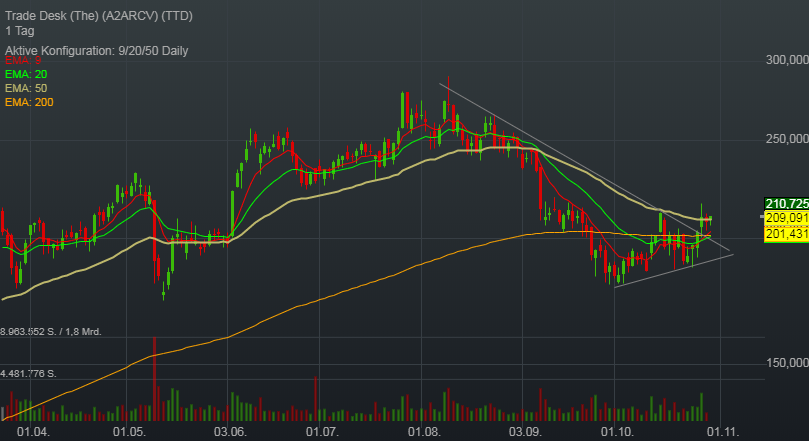Image resolution: width=809 pixels, height=441 pixels.
Task: Select the 03.06. date on the time axis
Action: [x=229, y=432]
